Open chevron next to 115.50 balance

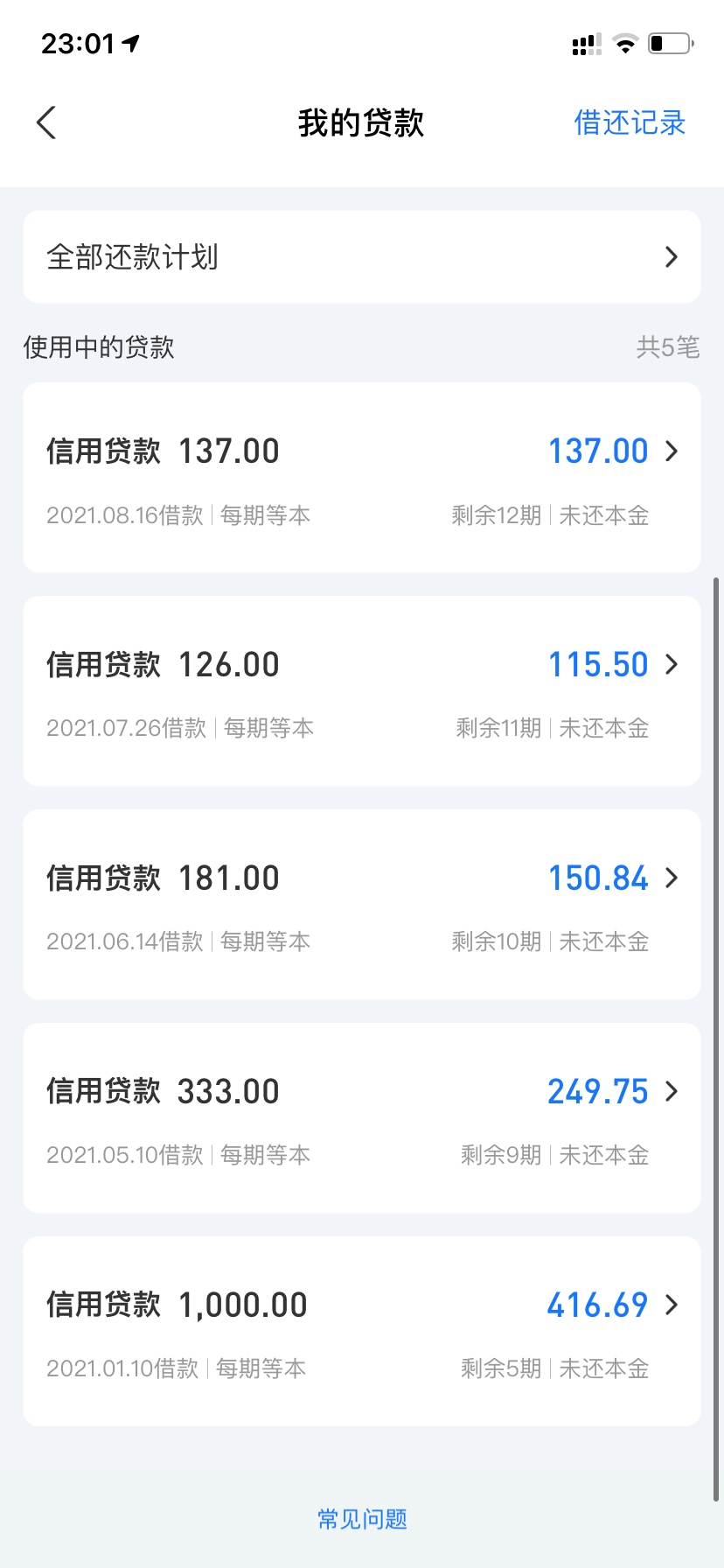coord(671,665)
